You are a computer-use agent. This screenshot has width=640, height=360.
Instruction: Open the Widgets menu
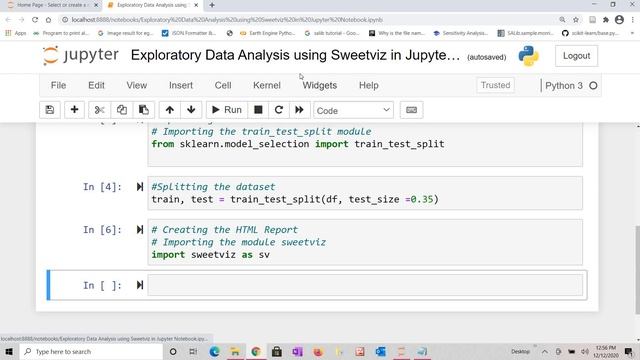(320, 85)
